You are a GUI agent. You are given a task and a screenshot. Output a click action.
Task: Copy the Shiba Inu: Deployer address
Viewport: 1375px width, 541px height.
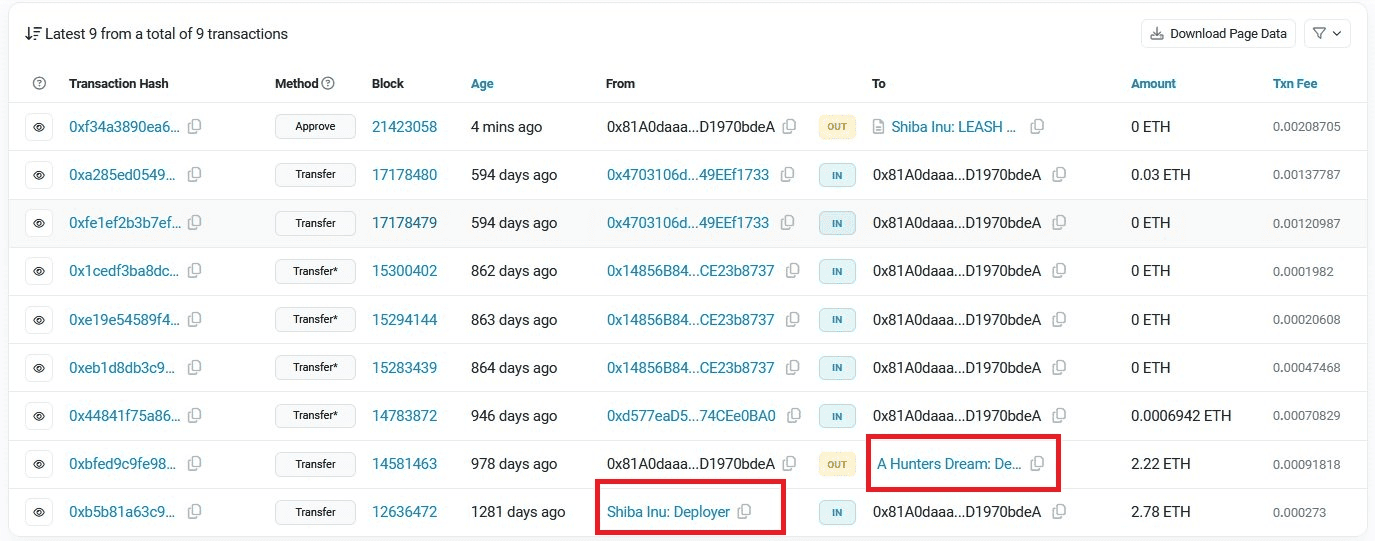[744, 512]
